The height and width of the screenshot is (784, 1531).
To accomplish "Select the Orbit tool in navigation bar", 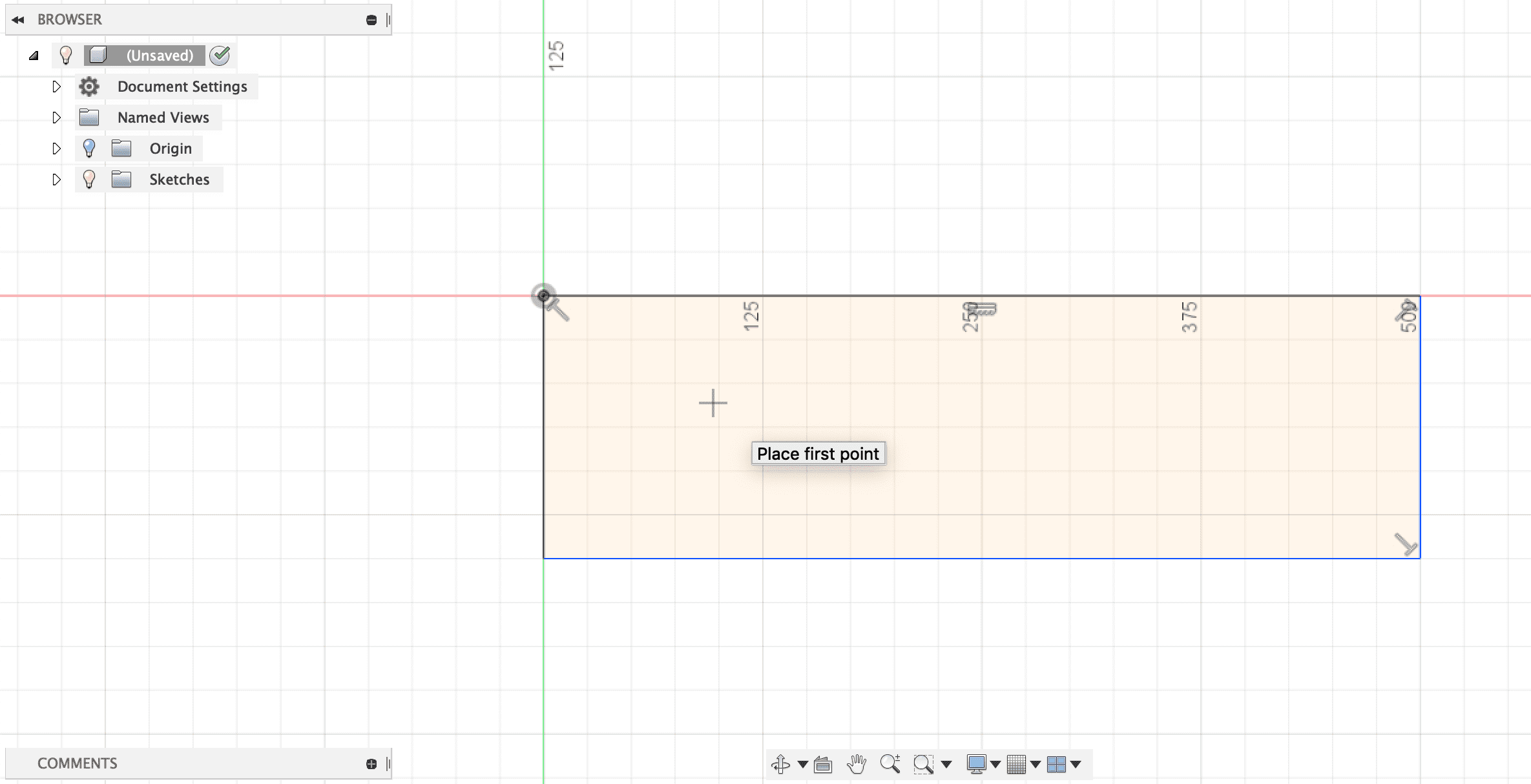I will tap(780, 764).
